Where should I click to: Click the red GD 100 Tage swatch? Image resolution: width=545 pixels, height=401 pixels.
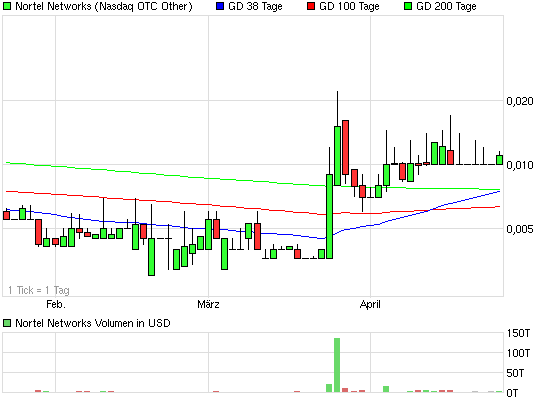pyautogui.click(x=311, y=6)
